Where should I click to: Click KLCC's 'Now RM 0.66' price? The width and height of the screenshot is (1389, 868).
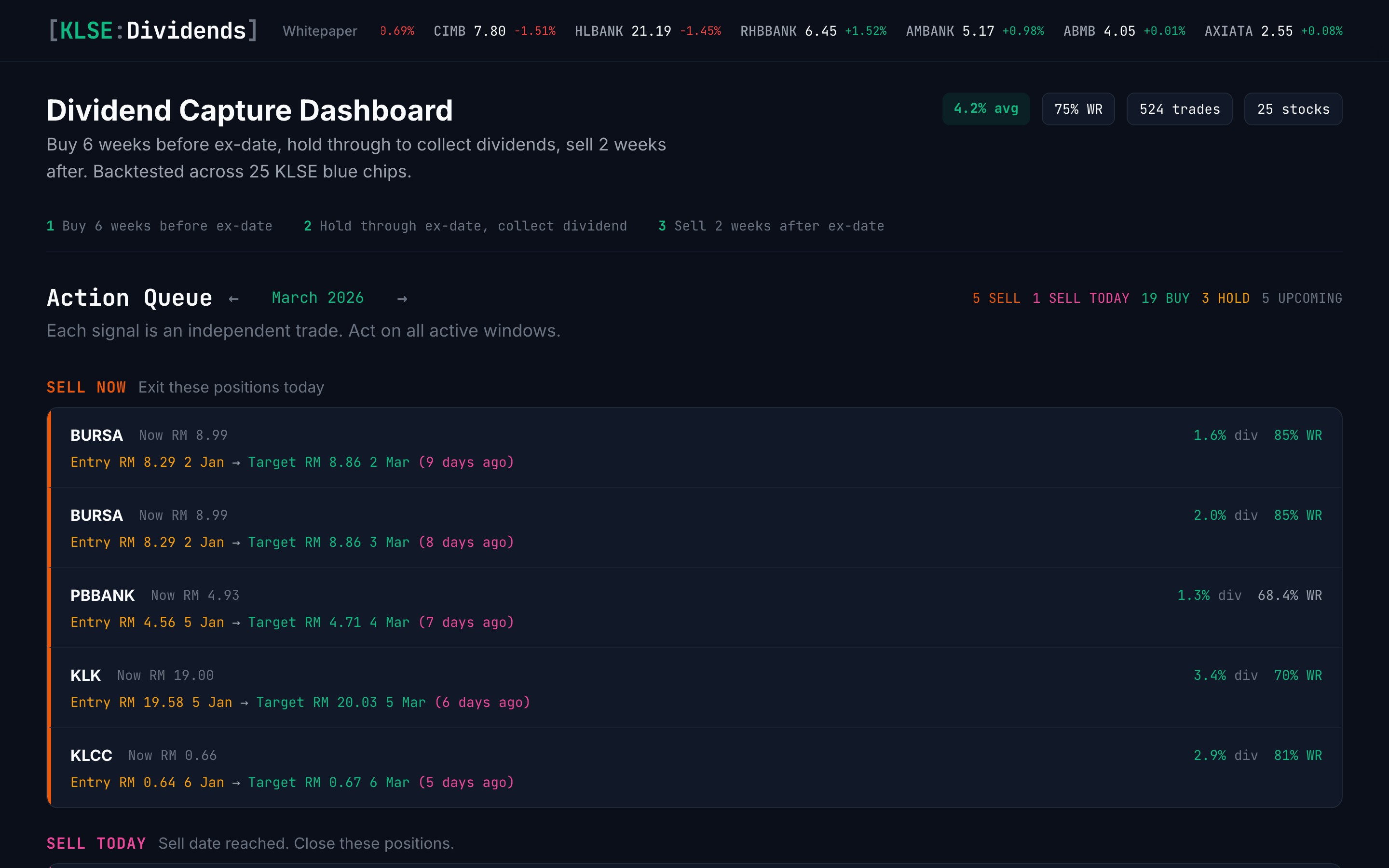[x=173, y=756]
